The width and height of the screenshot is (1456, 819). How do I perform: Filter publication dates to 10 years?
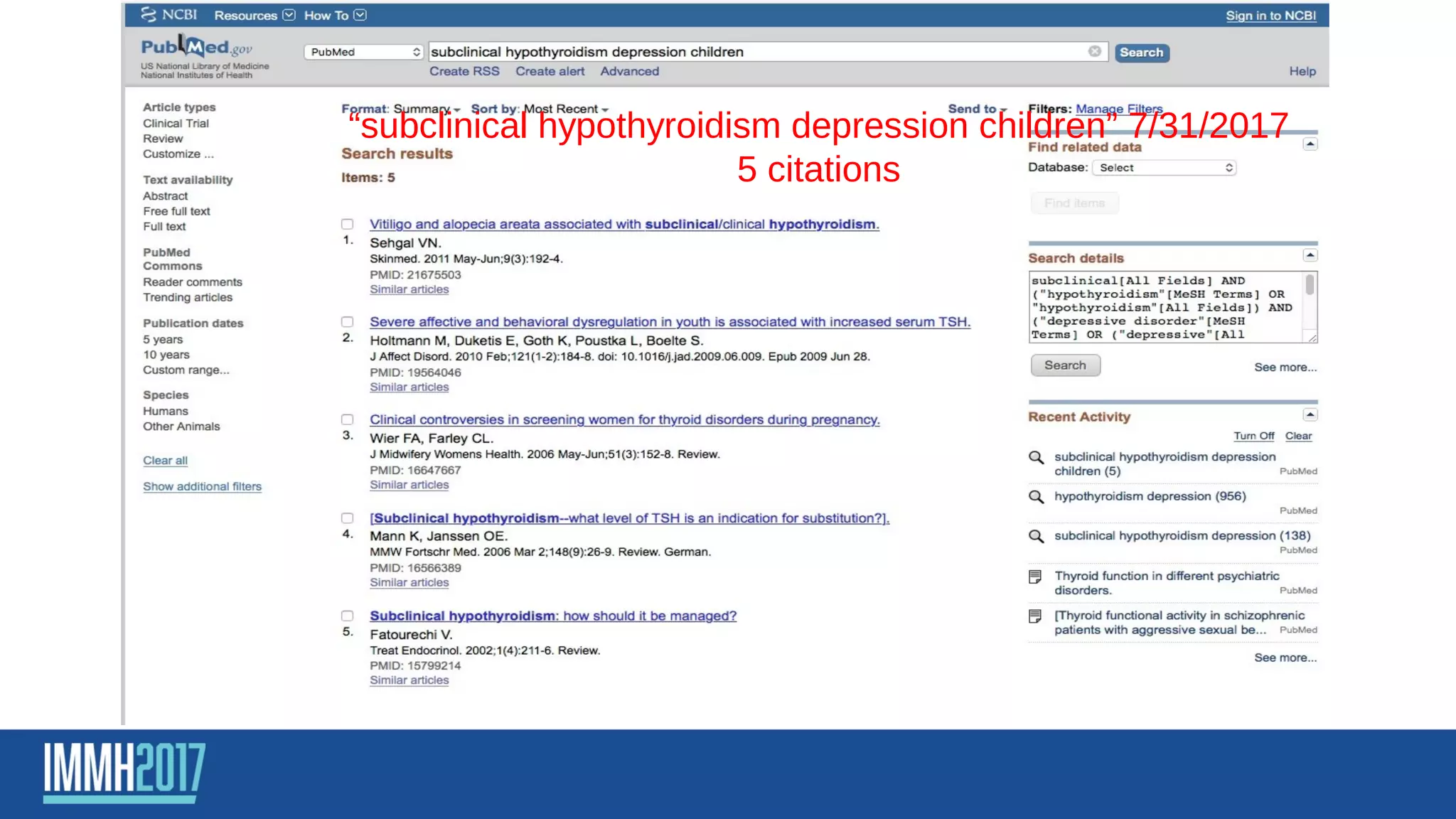click(x=166, y=355)
